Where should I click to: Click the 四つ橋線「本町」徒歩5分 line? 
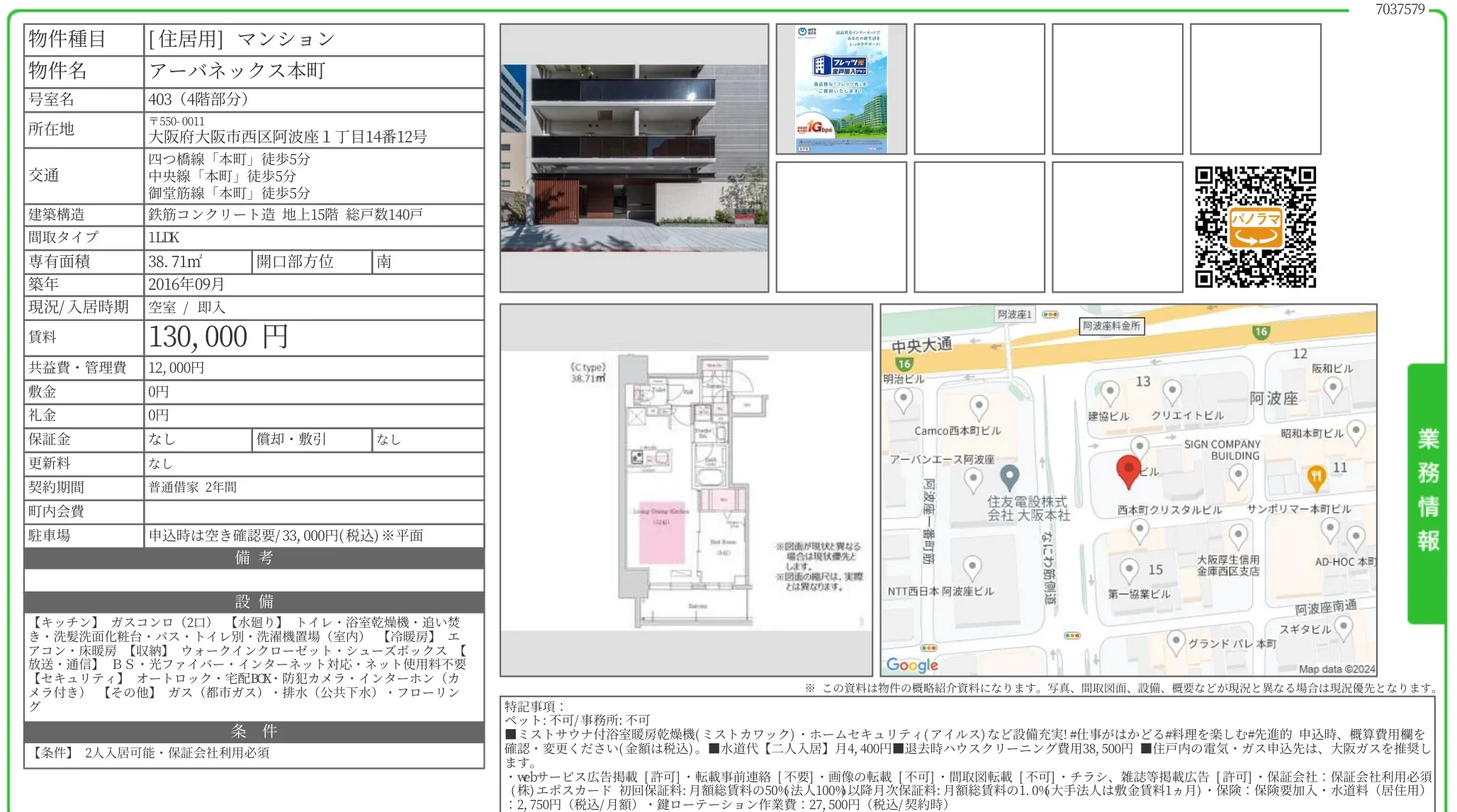tap(230, 159)
